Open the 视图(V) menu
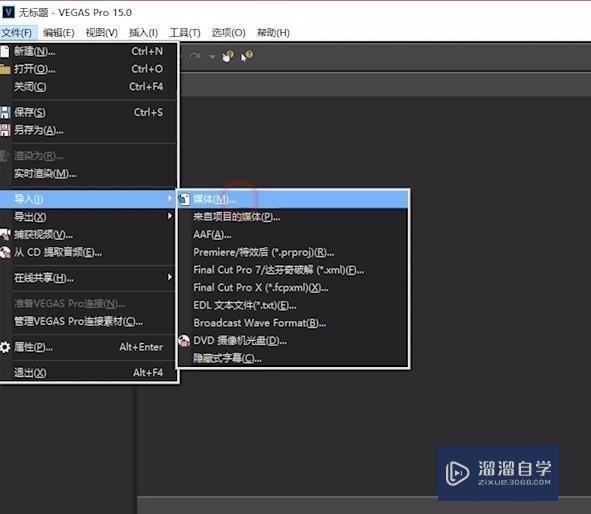Image resolution: width=591 pixels, height=514 pixels. point(102,33)
